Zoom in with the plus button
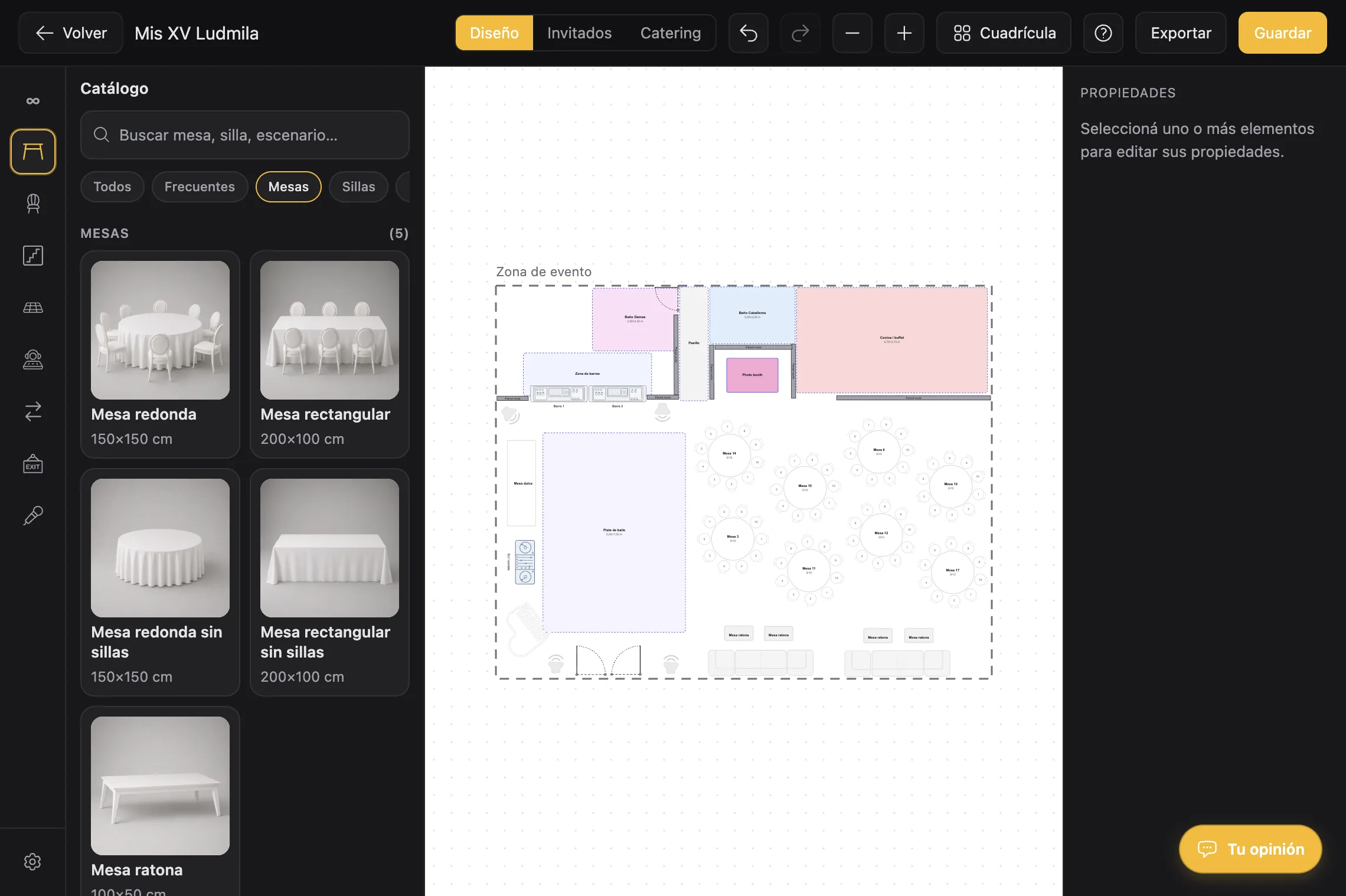The width and height of the screenshot is (1346, 896). click(904, 33)
